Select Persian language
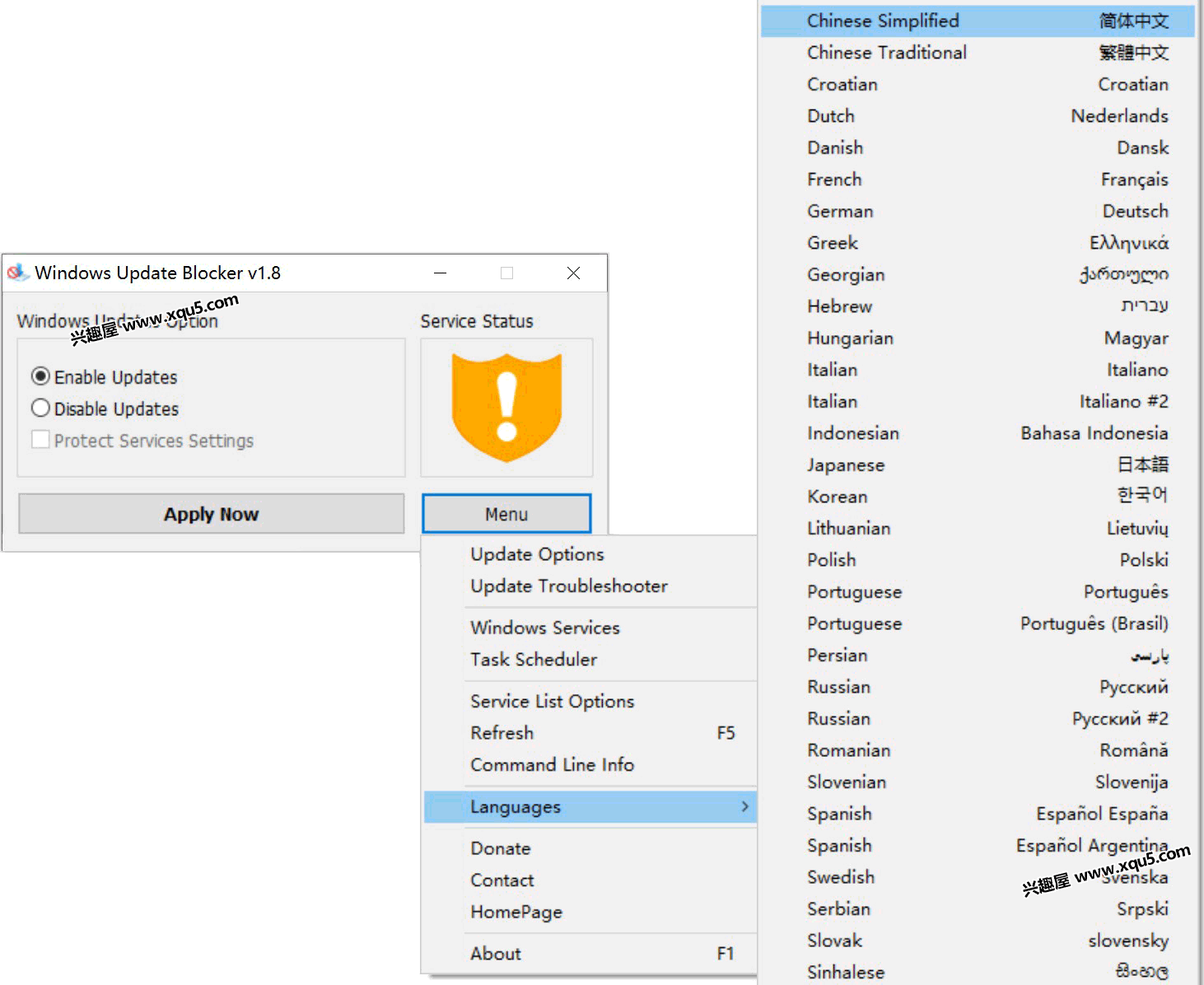The height and width of the screenshot is (985, 1204). [978, 655]
